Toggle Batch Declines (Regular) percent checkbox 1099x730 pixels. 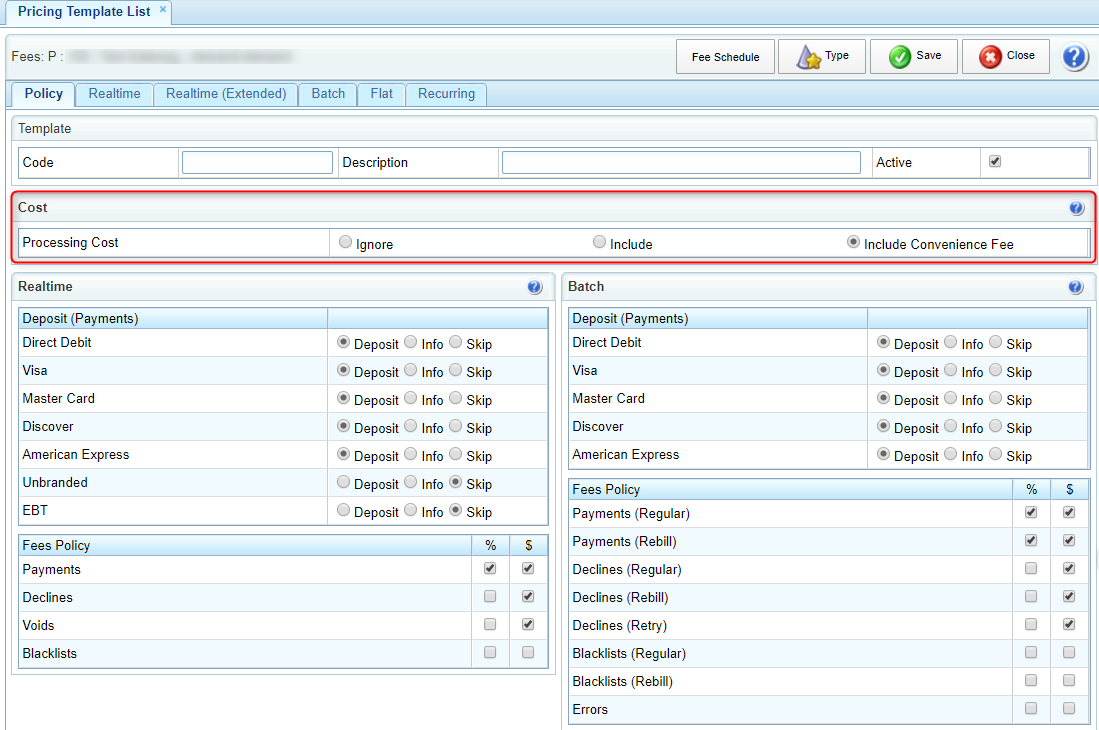[x=1031, y=568]
